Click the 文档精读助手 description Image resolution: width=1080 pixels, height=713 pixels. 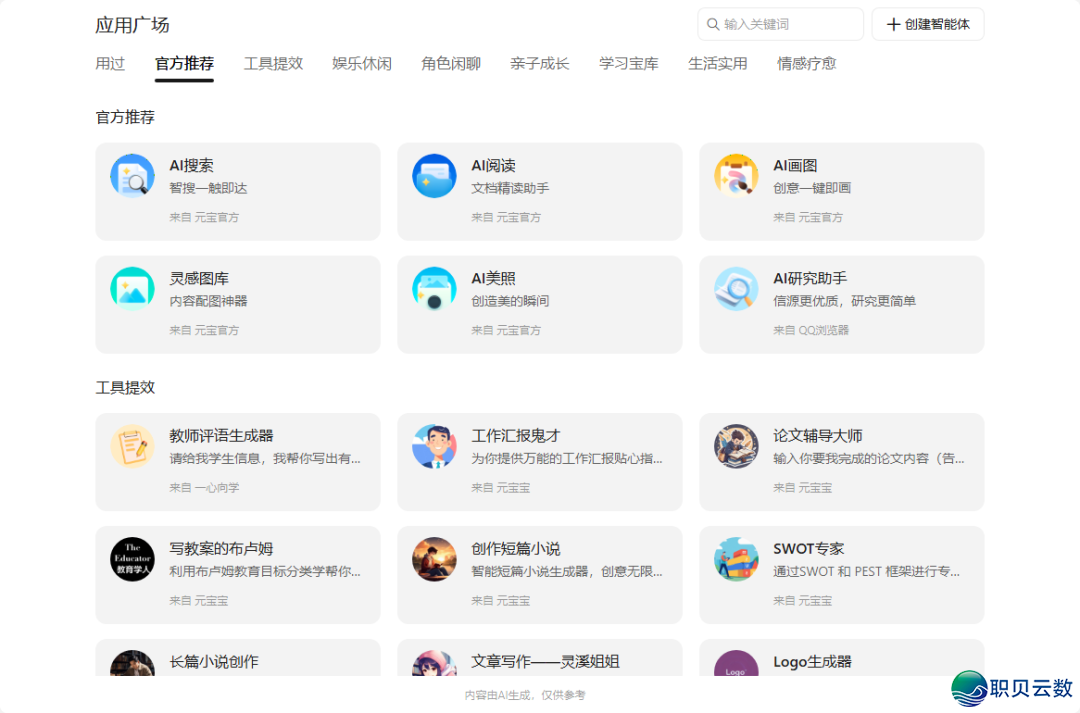point(510,188)
